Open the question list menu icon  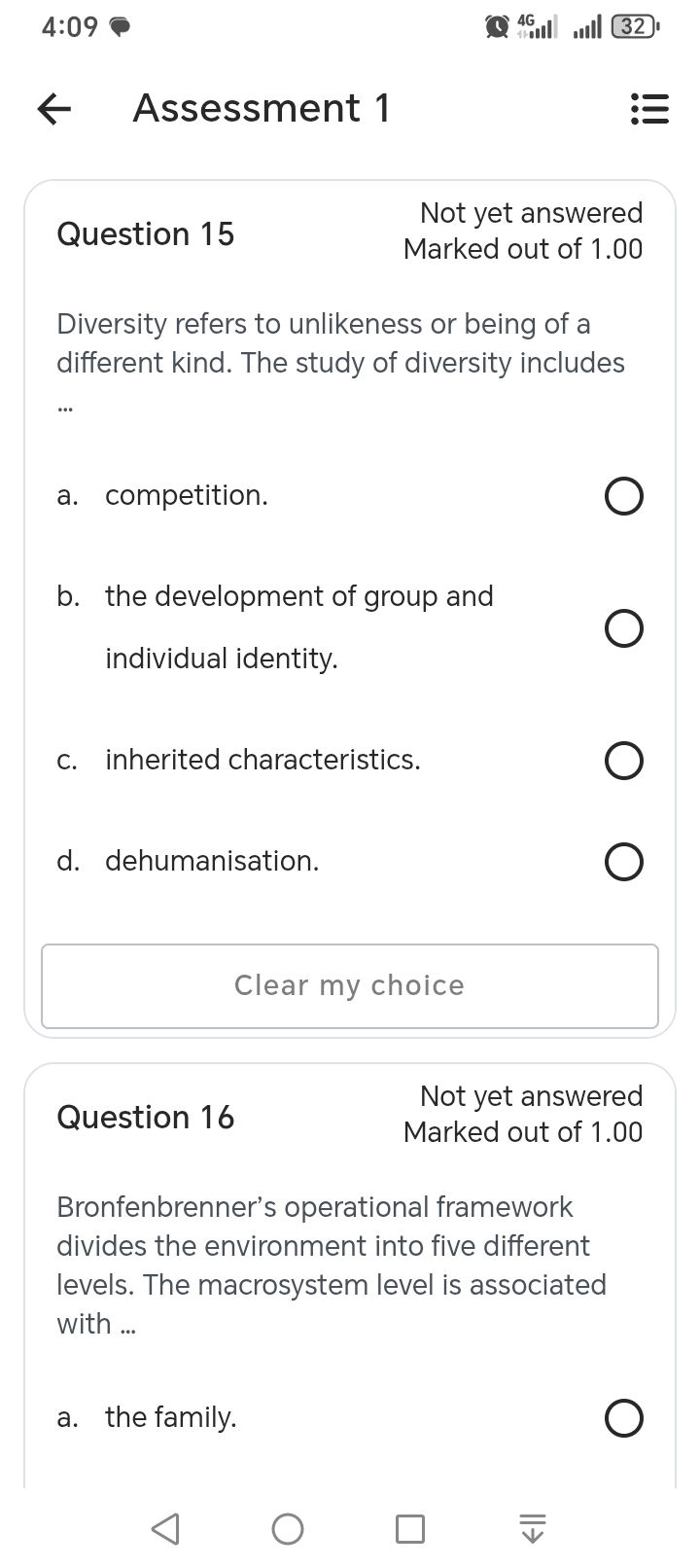coord(649,109)
